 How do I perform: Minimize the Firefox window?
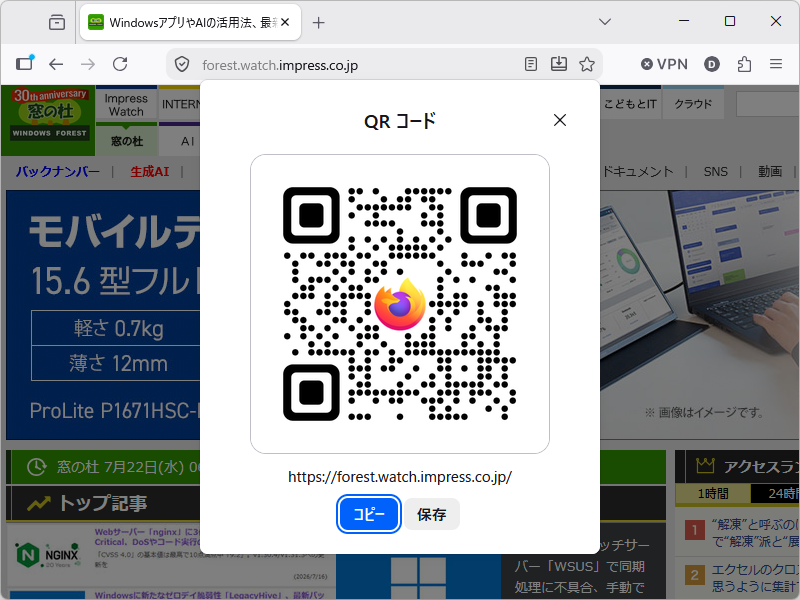point(684,21)
